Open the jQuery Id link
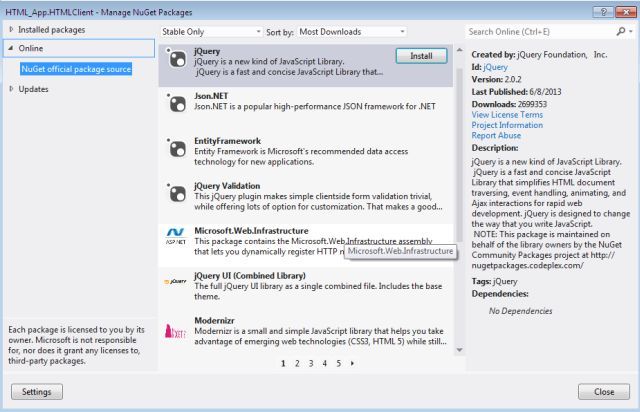 pyautogui.click(x=496, y=67)
